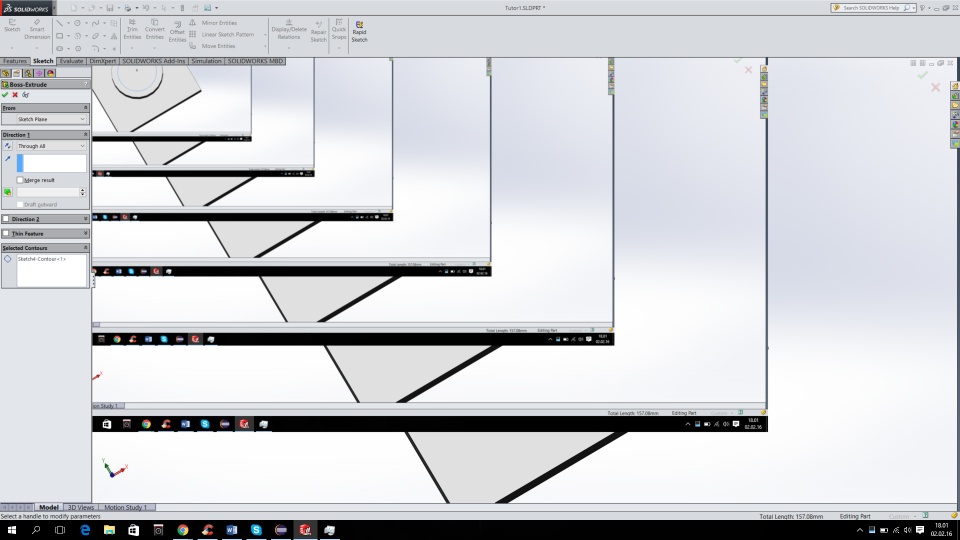Click the viewport confirmation green checkmark
Viewport: 960px width, 540px height.
pos(922,75)
